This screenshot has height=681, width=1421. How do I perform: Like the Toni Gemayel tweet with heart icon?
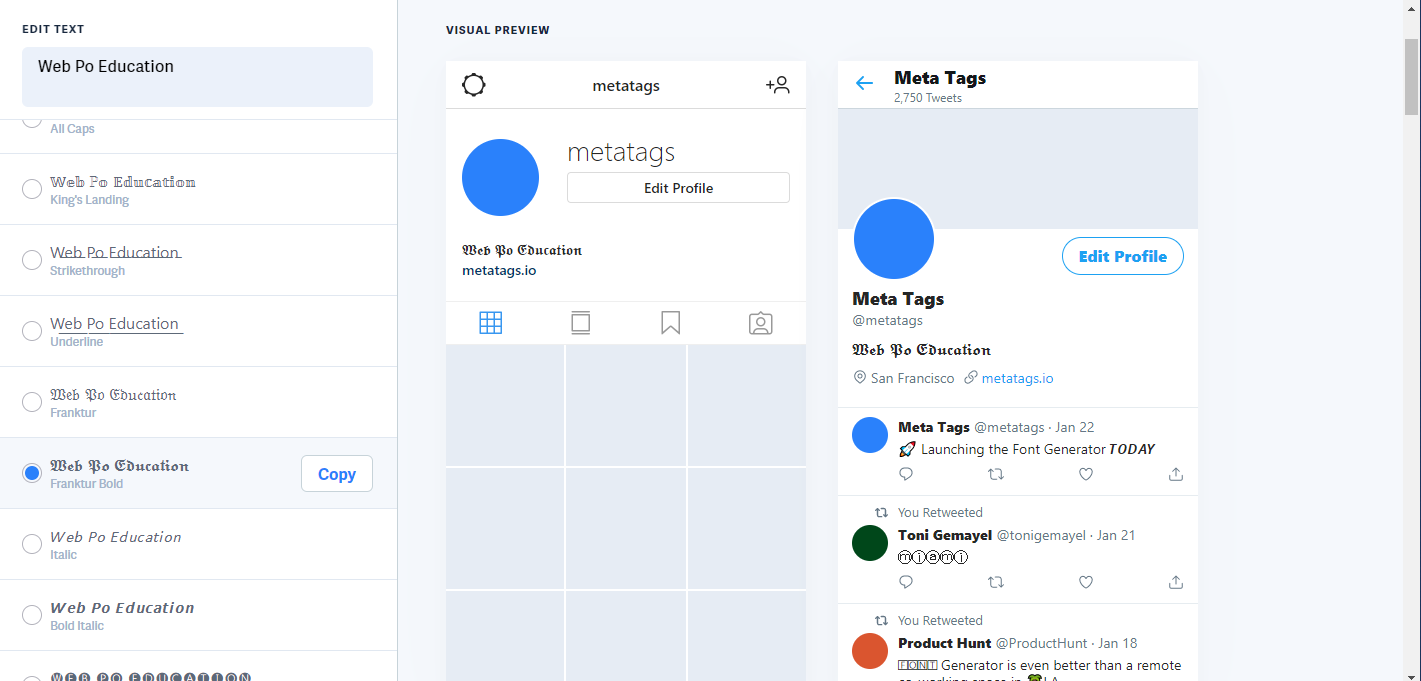[x=1085, y=582]
